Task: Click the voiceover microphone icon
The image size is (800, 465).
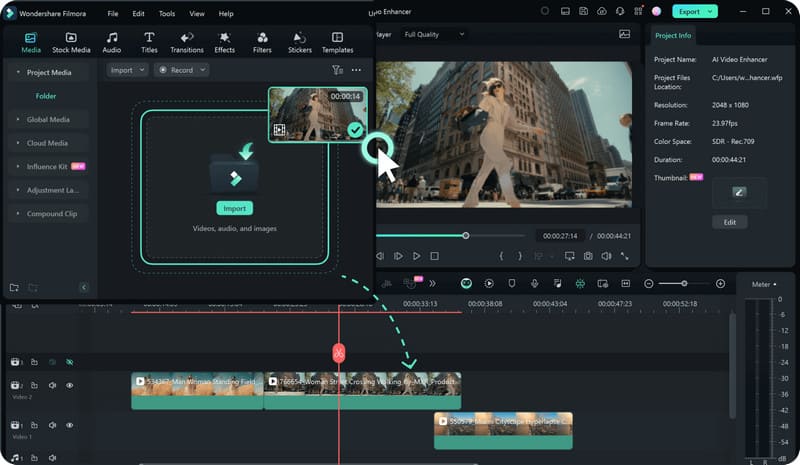Action: tap(535, 284)
